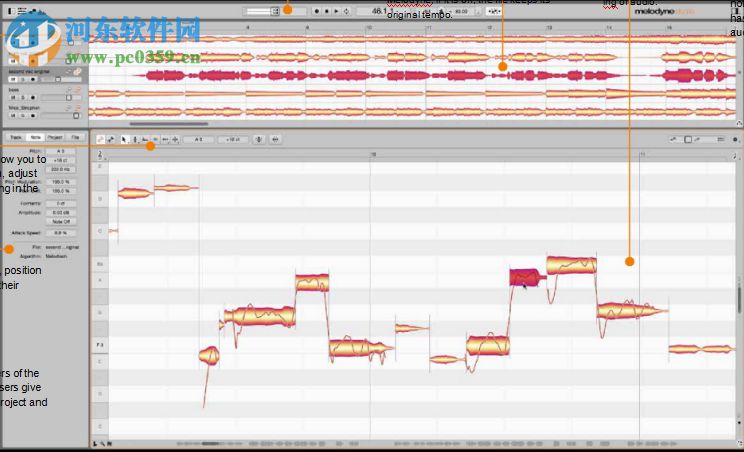Select the Main arrow tool
Image resolution: width=744 pixels, height=452 pixels.
(124, 139)
